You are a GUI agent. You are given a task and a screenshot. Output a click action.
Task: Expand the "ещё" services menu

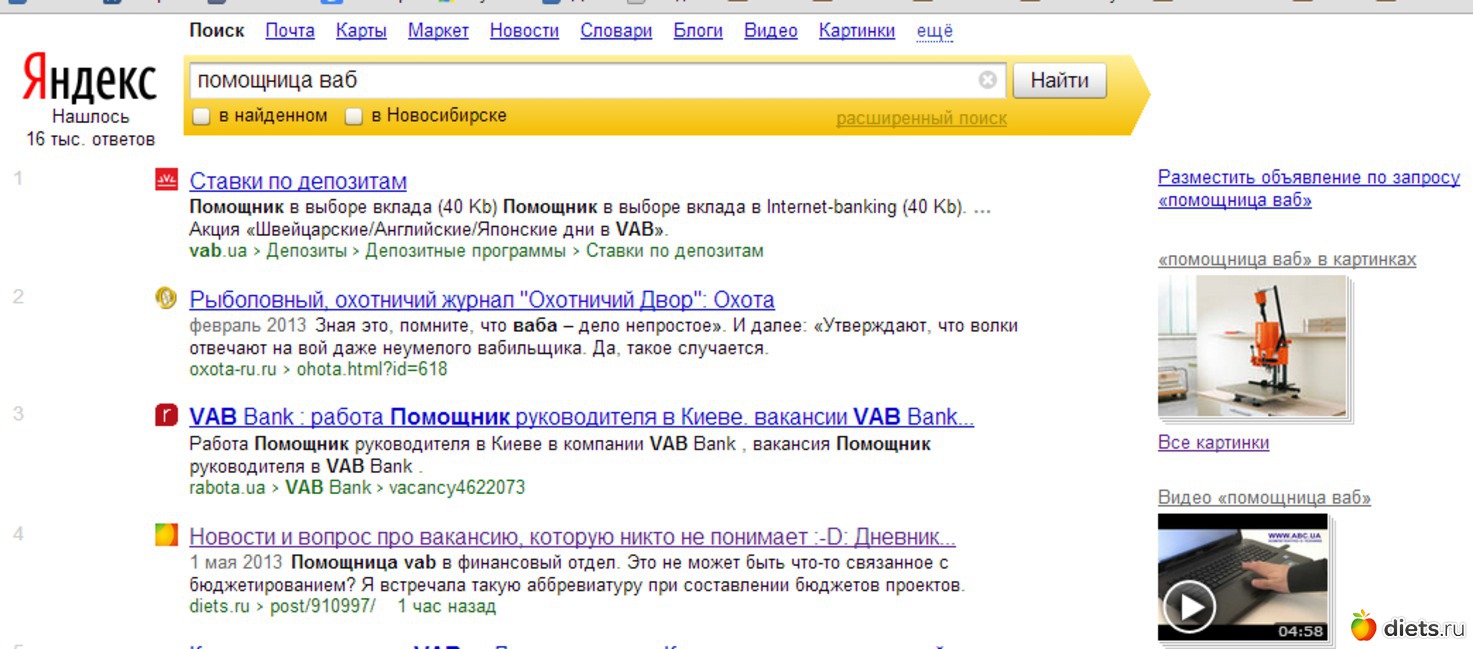(934, 31)
